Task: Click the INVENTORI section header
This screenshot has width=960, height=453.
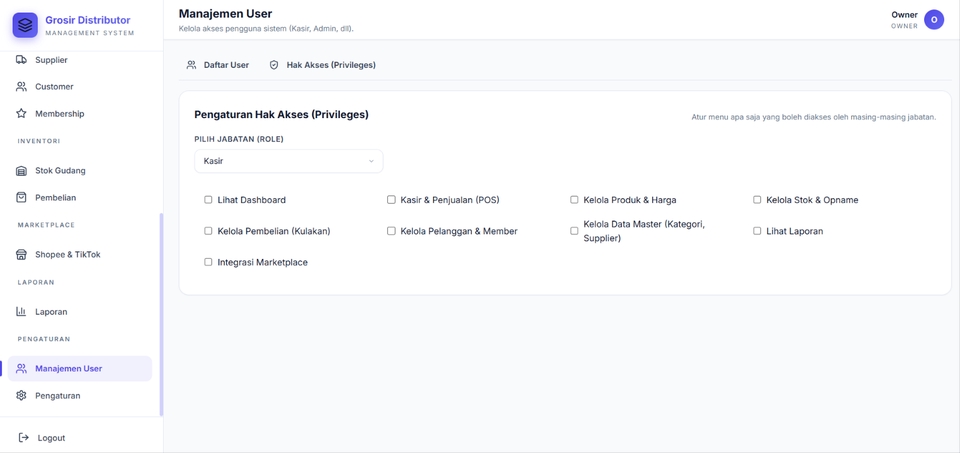Action: [39, 141]
